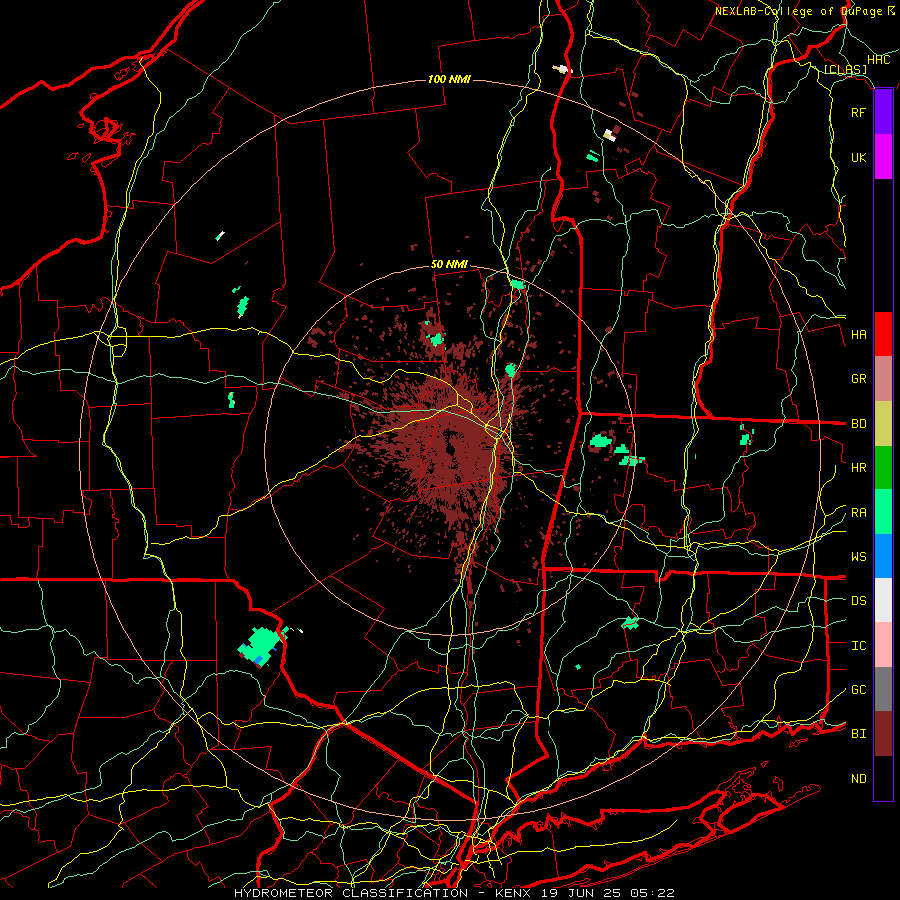Click the 'HHC' product code text
The width and height of the screenshot is (900, 900).
(878, 60)
